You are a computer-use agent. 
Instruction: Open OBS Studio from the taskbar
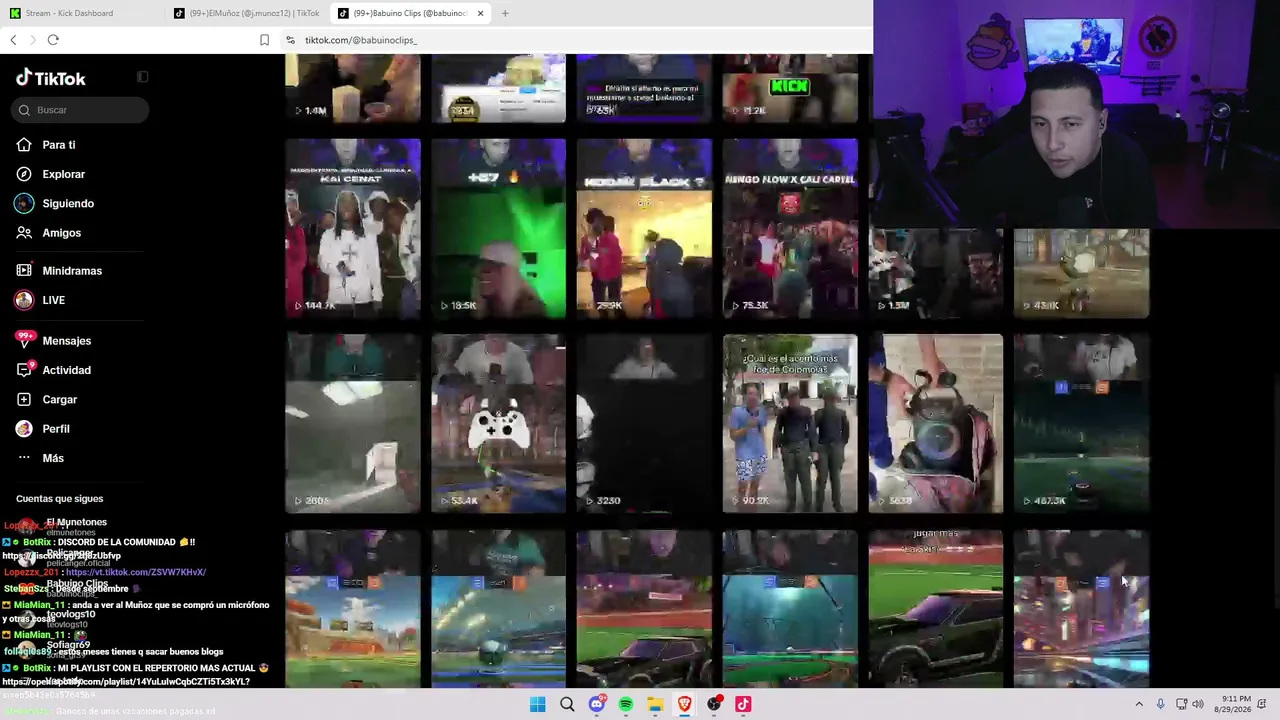[x=714, y=704]
